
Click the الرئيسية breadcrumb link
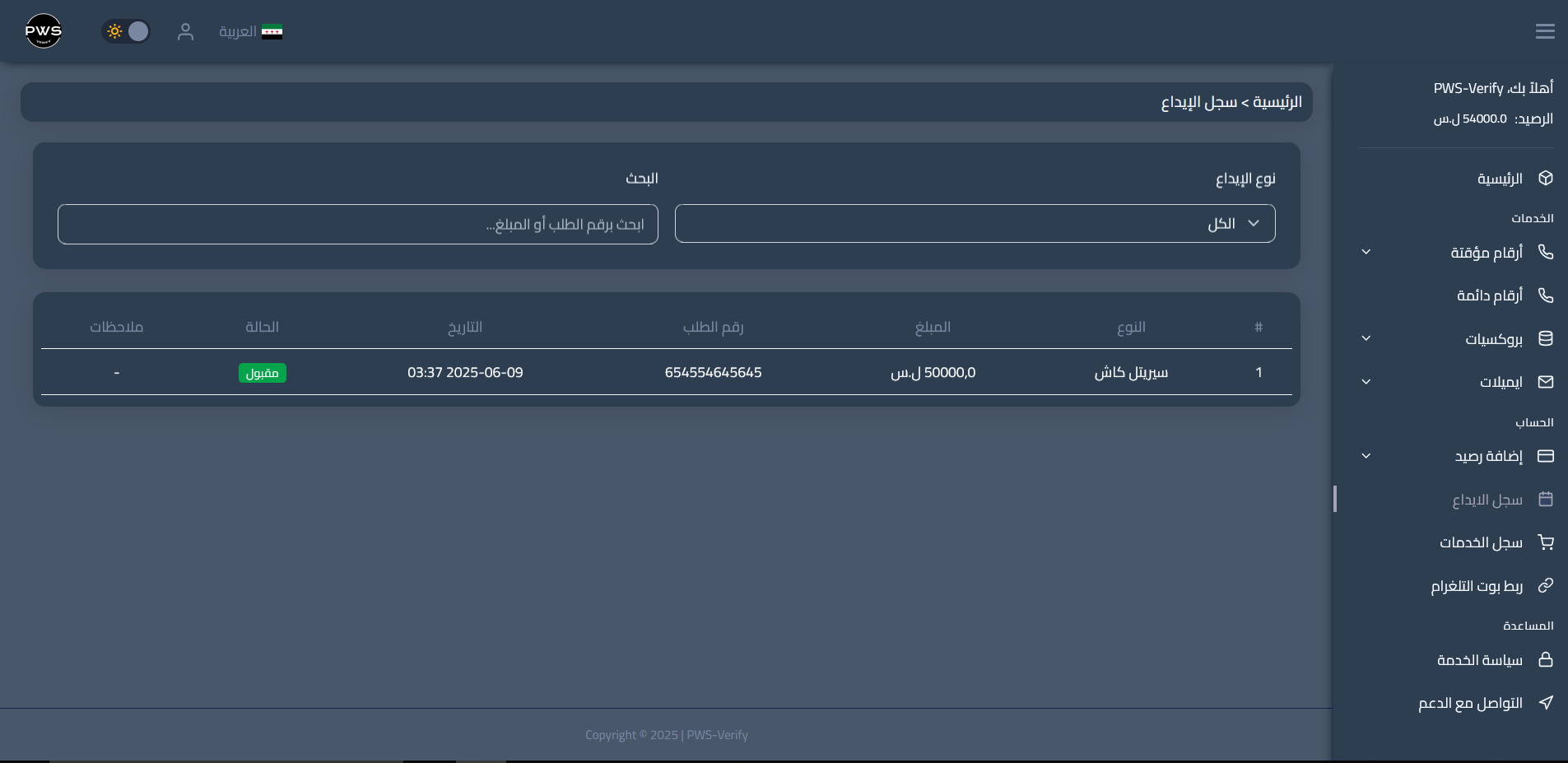(x=1275, y=101)
